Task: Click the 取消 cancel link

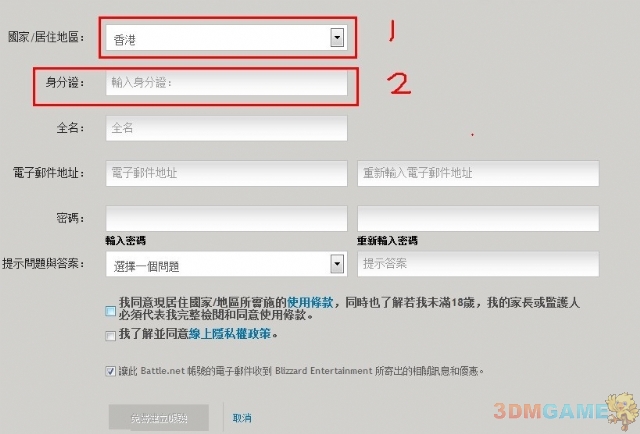Action: pyautogui.click(x=242, y=418)
